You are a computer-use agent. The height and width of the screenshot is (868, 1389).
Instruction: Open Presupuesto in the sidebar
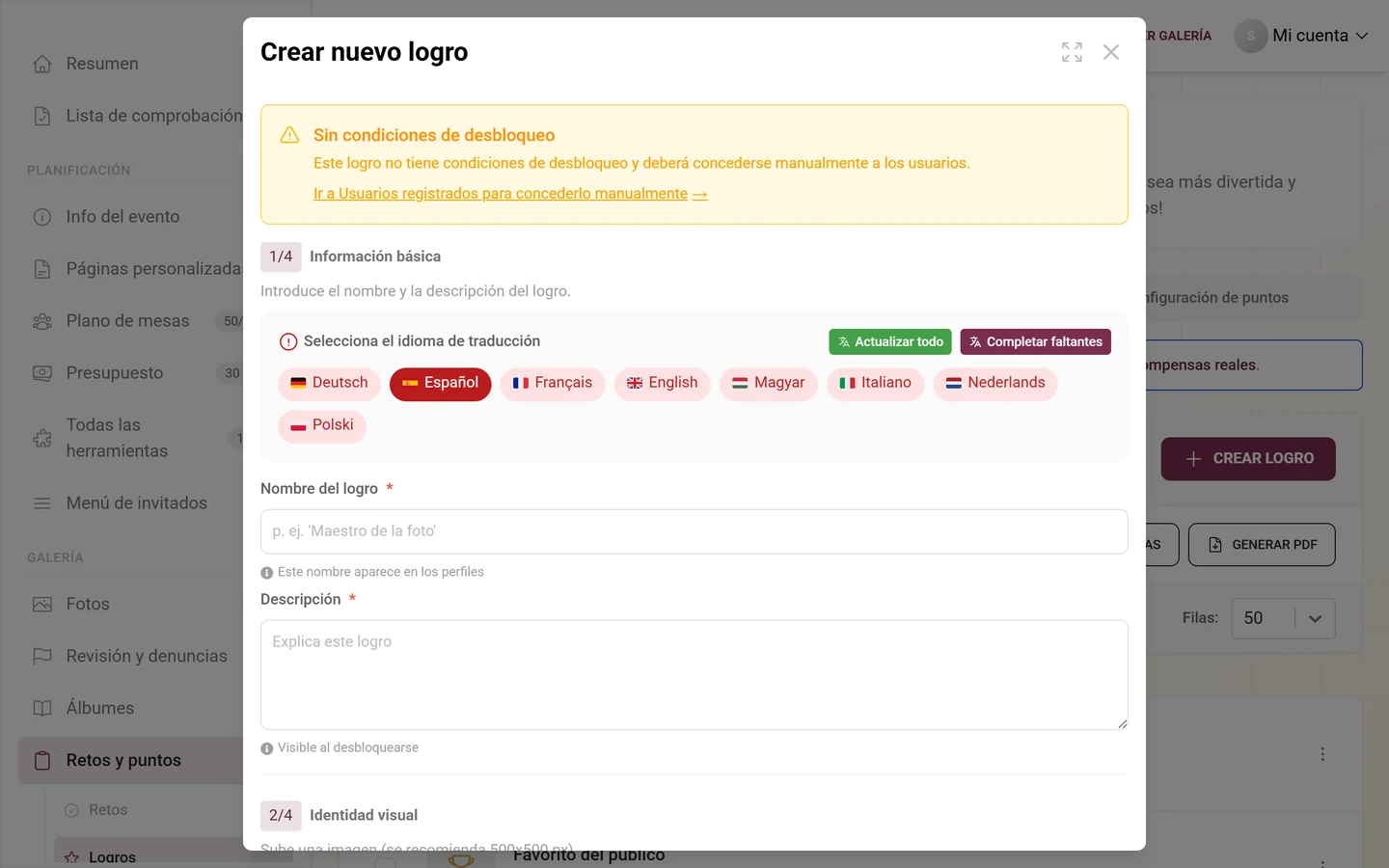[115, 373]
